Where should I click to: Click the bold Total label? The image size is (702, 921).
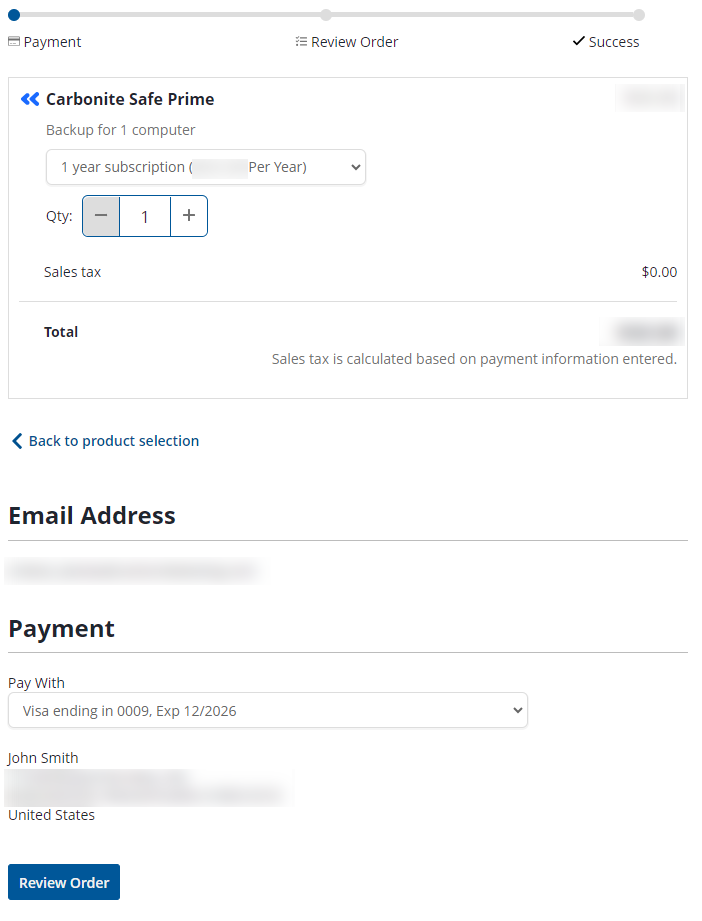(x=61, y=332)
